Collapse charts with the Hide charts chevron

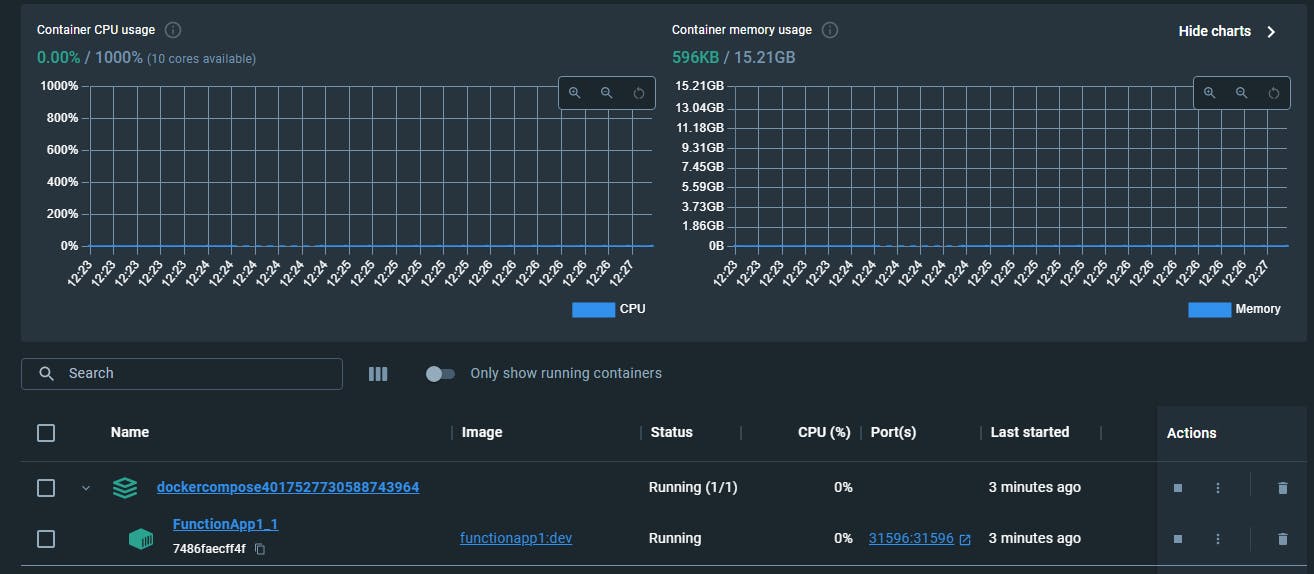[x=1271, y=32]
